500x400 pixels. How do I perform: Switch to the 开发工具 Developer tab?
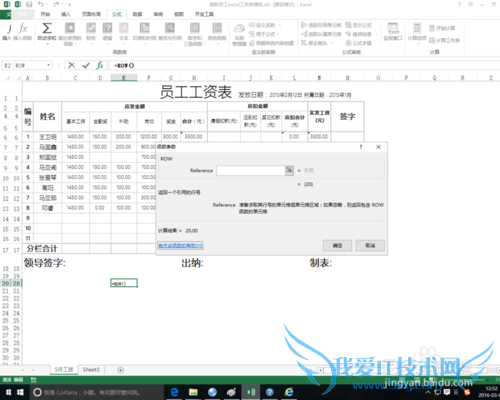coord(204,14)
